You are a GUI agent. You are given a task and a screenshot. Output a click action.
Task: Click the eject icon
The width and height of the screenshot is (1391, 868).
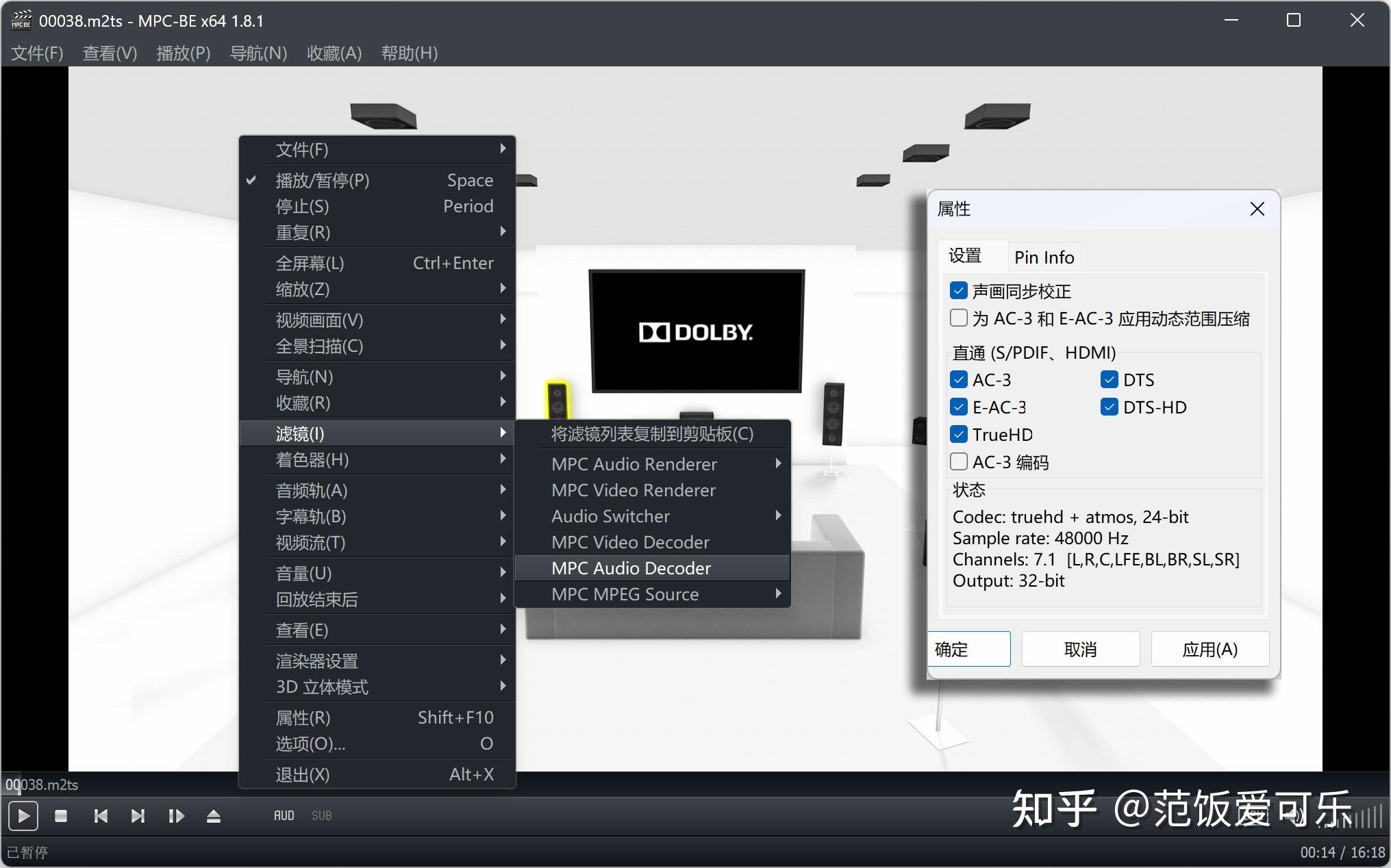(213, 815)
